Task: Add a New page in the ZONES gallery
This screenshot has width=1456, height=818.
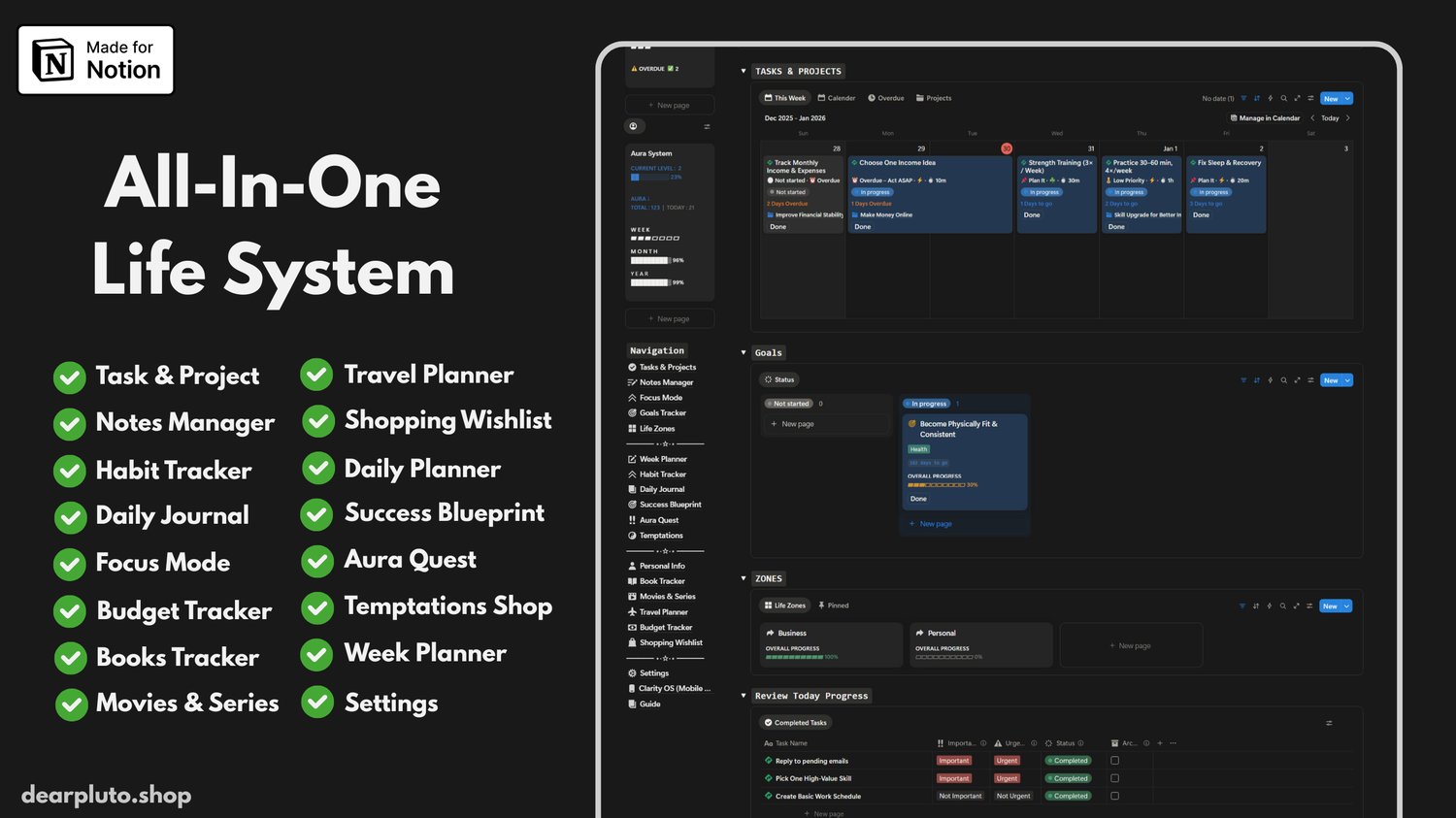Action: [x=1131, y=645]
